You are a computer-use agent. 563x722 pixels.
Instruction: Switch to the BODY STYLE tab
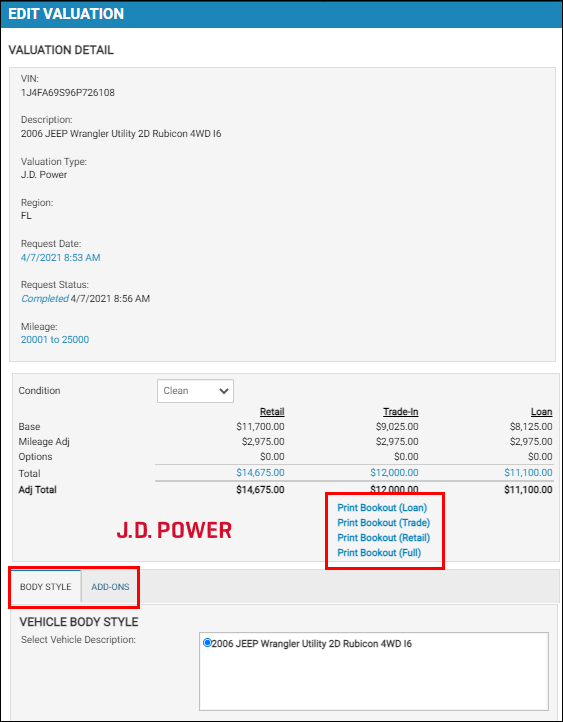(46, 587)
